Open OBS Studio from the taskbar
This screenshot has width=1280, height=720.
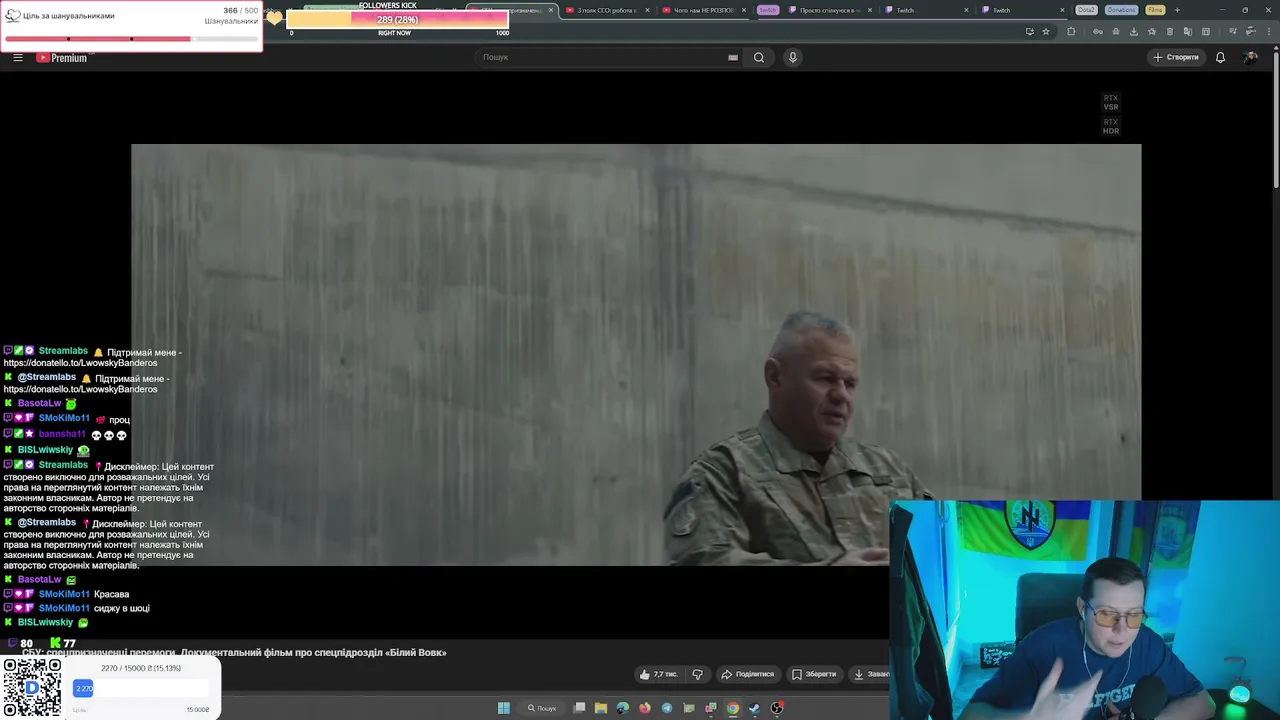point(777,708)
